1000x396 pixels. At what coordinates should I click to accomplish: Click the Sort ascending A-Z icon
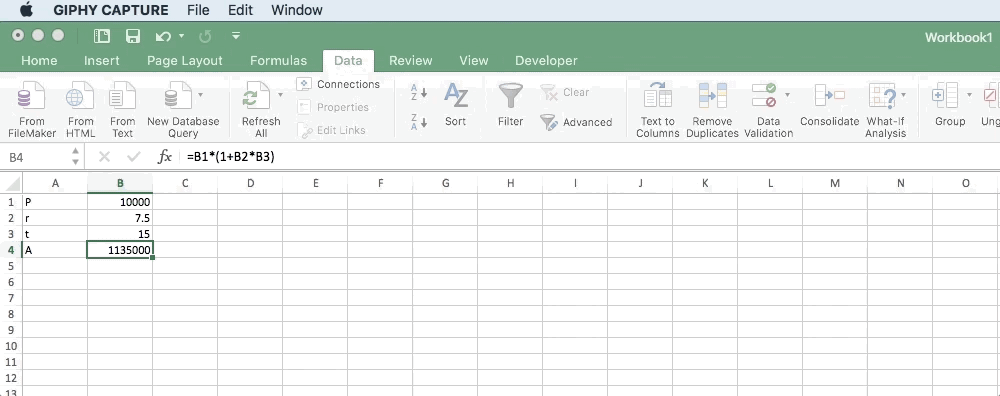click(418, 92)
